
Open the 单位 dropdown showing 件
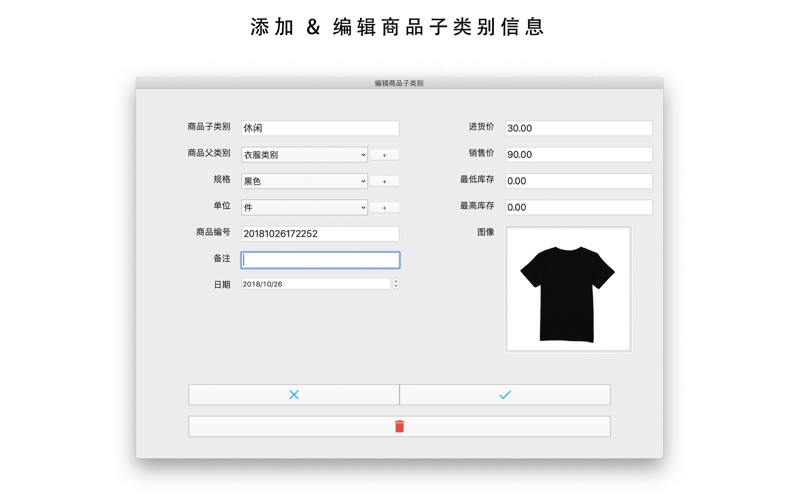[304, 208]
